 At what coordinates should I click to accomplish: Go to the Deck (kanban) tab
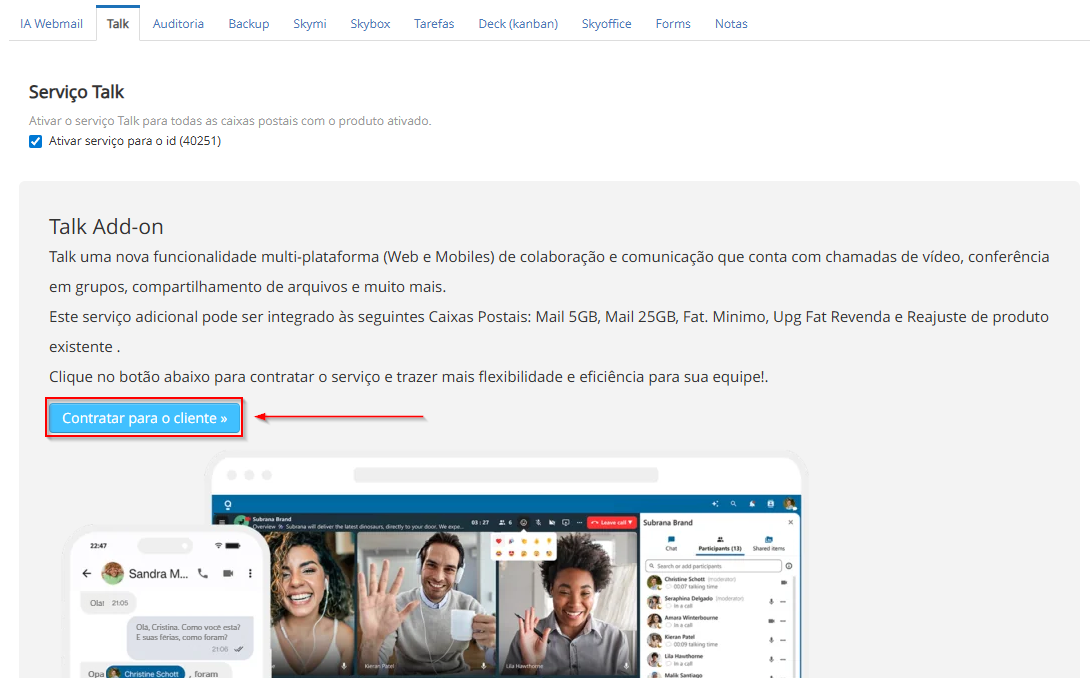coord(518,23)
